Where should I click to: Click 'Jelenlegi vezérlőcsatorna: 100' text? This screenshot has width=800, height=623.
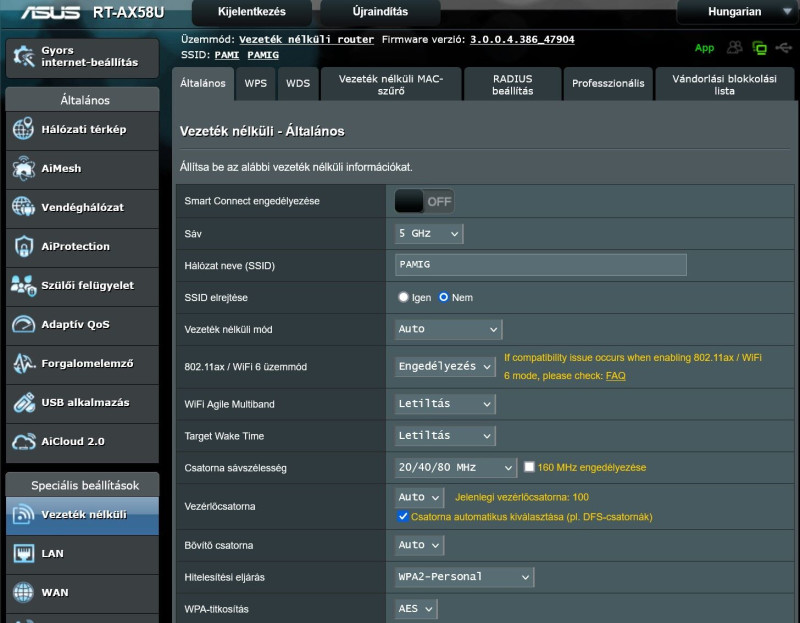pyautogui.click(x=521, y=497)
